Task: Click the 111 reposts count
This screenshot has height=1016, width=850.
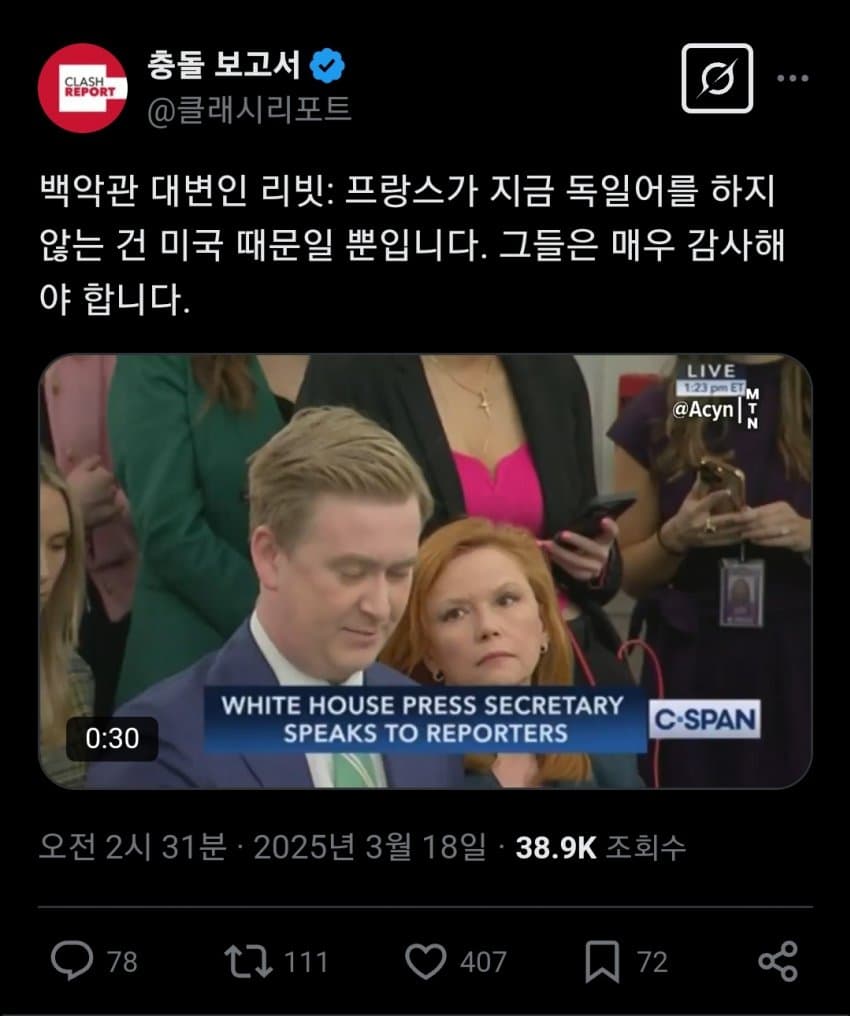Action: 306,962
